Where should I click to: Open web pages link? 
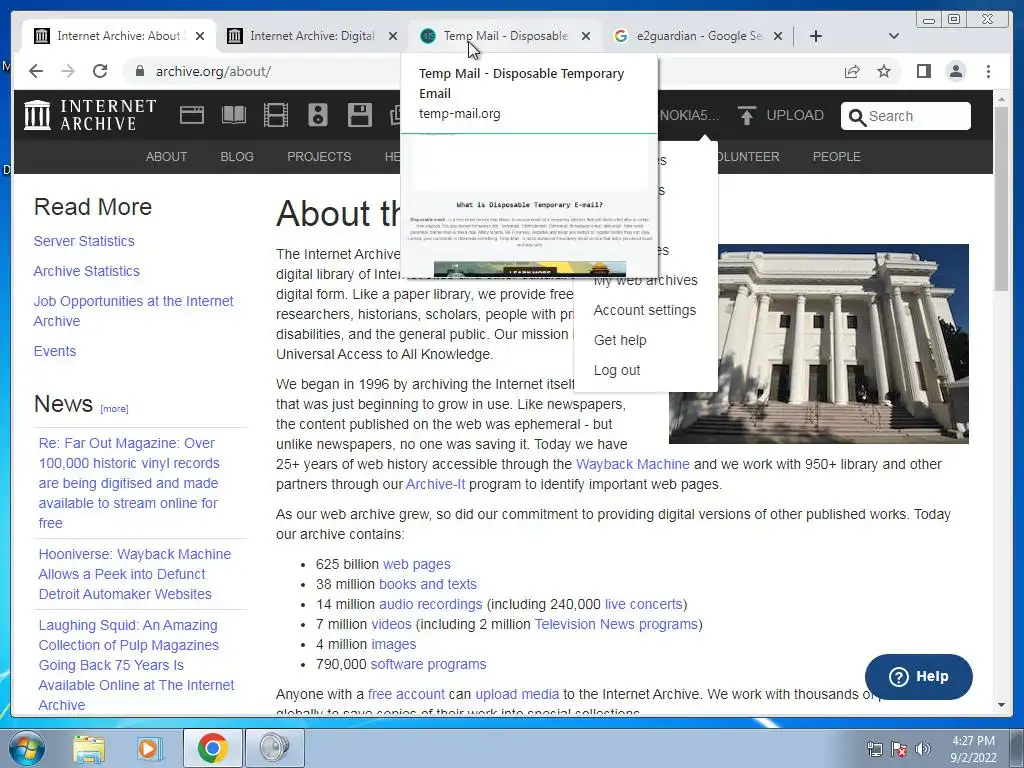click(417, 564)
